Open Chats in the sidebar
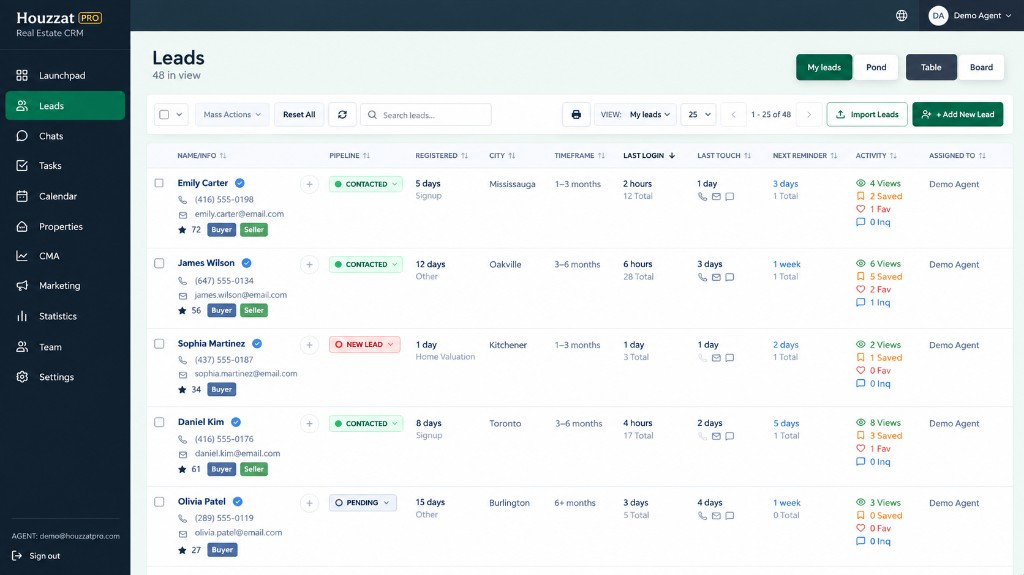The height and width of the screenshot is (575, 1024). pyautogui.click(x=65, y=136)
